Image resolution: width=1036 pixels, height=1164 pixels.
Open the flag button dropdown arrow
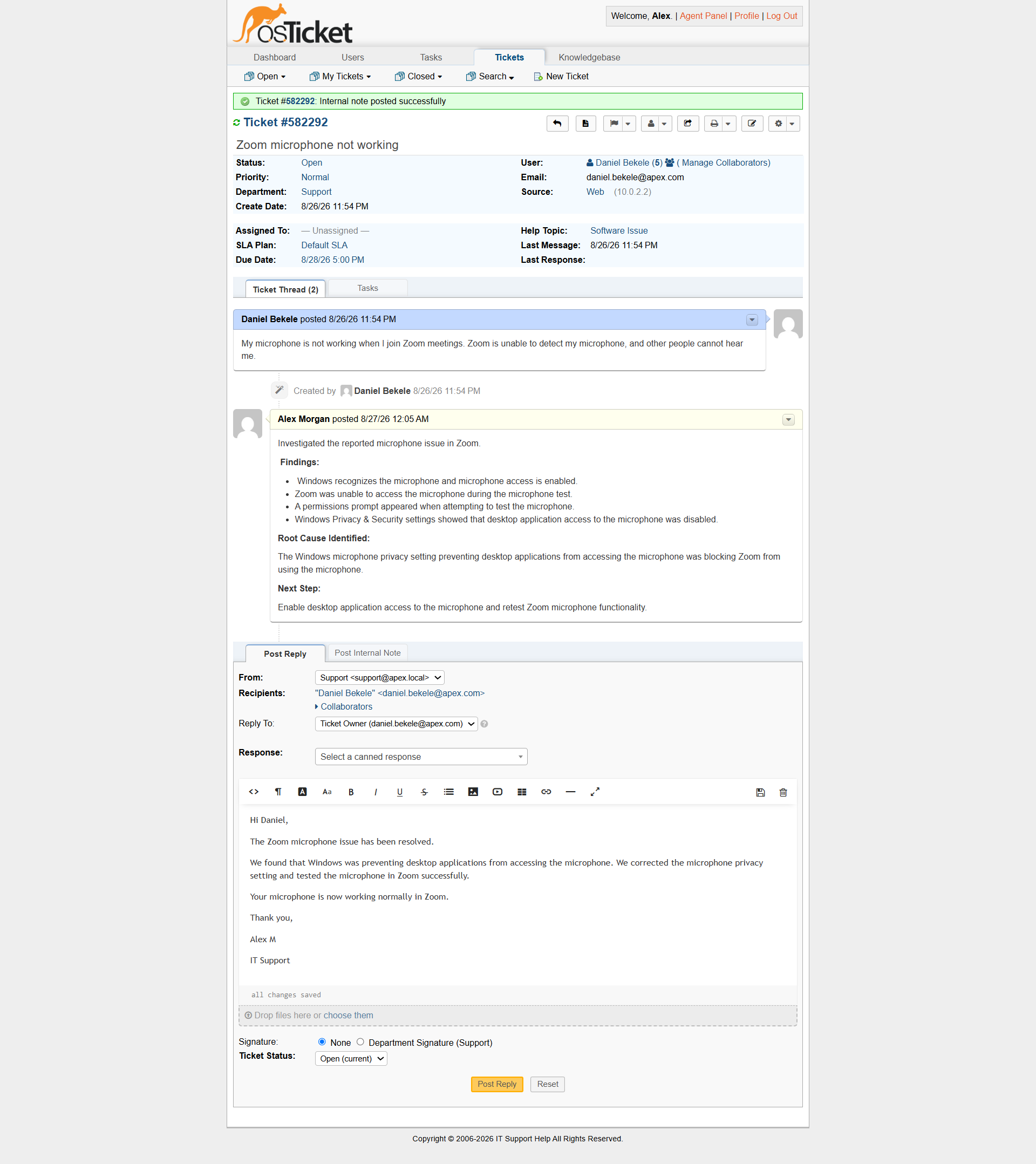[x=628, y=124]
